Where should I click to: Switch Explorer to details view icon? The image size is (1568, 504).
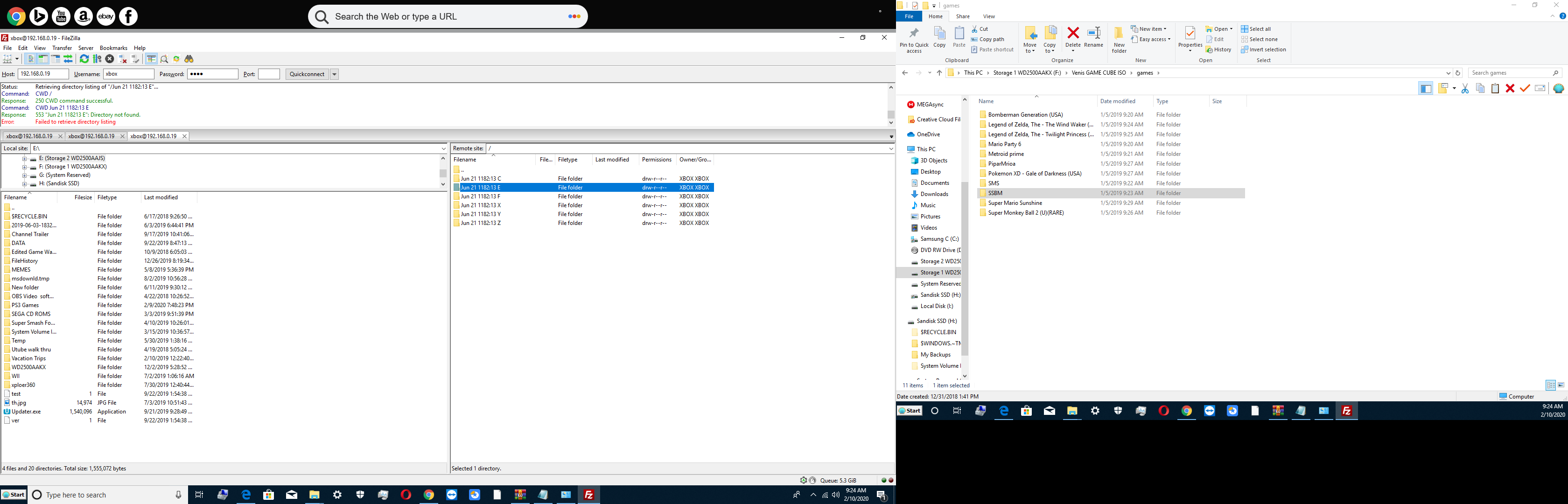[1550, 385]
